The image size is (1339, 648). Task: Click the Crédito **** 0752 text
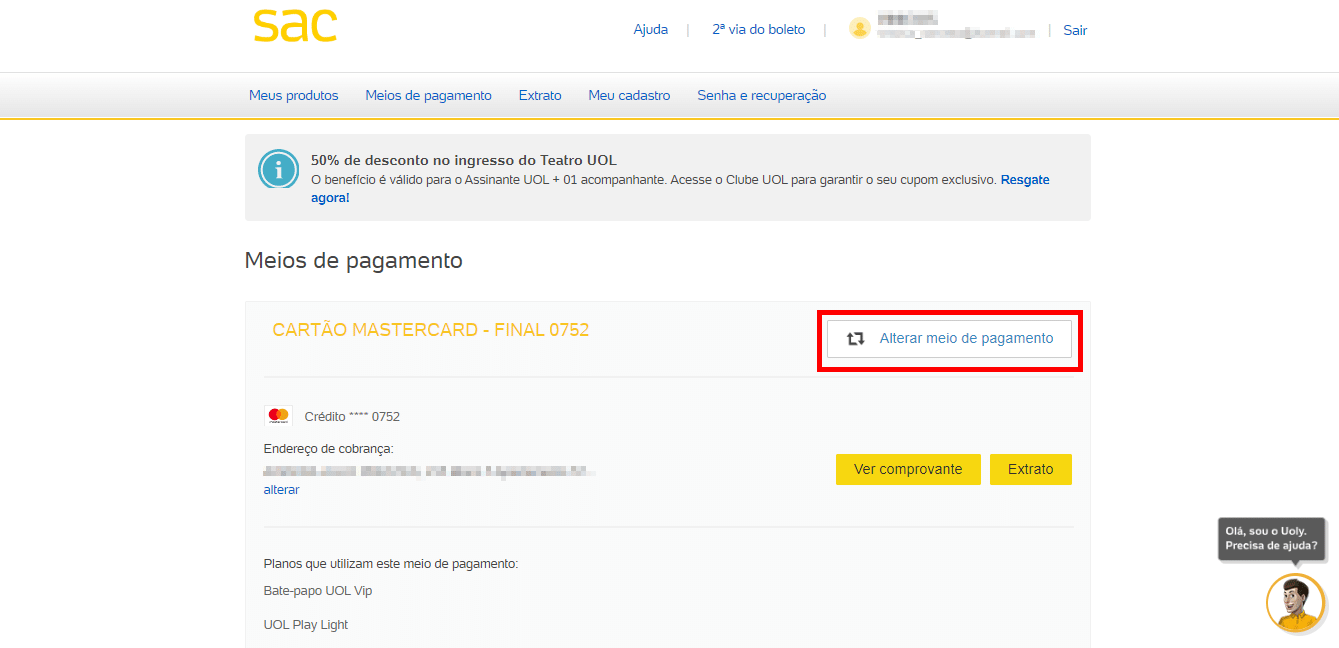coord(352,417)
